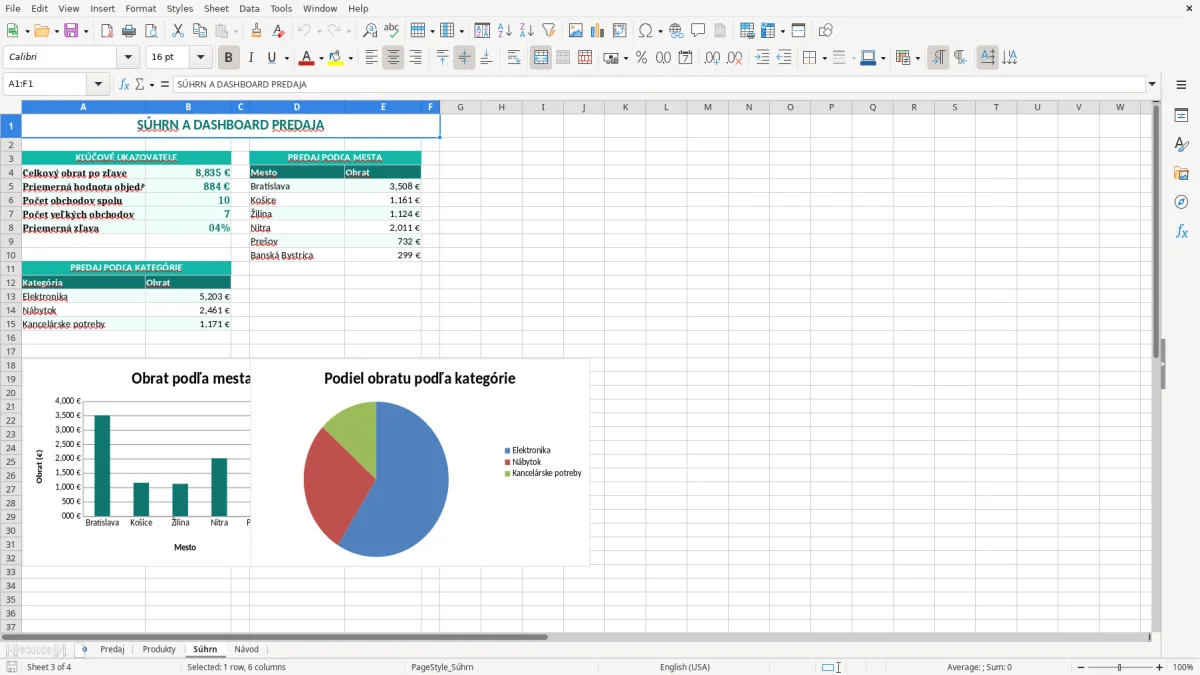
Task: Toggle Underline formatting
Action: (271, 58)
